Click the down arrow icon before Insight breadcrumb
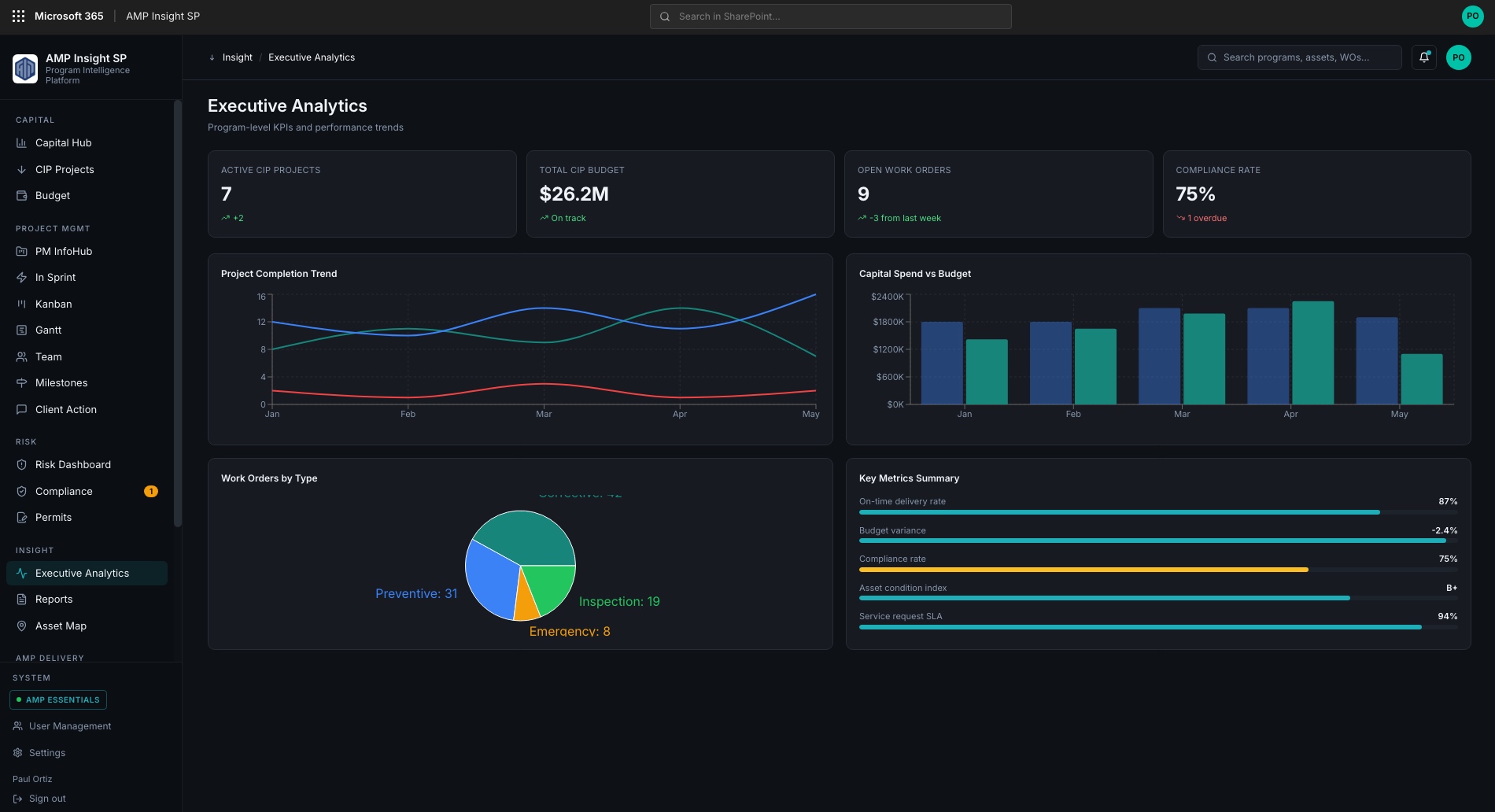This screenshot has width=1495, height=812. (212, 57)
